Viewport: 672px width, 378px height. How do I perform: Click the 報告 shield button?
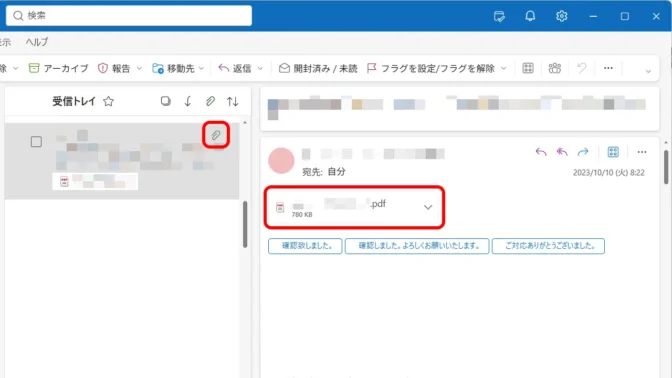[114, 68]
